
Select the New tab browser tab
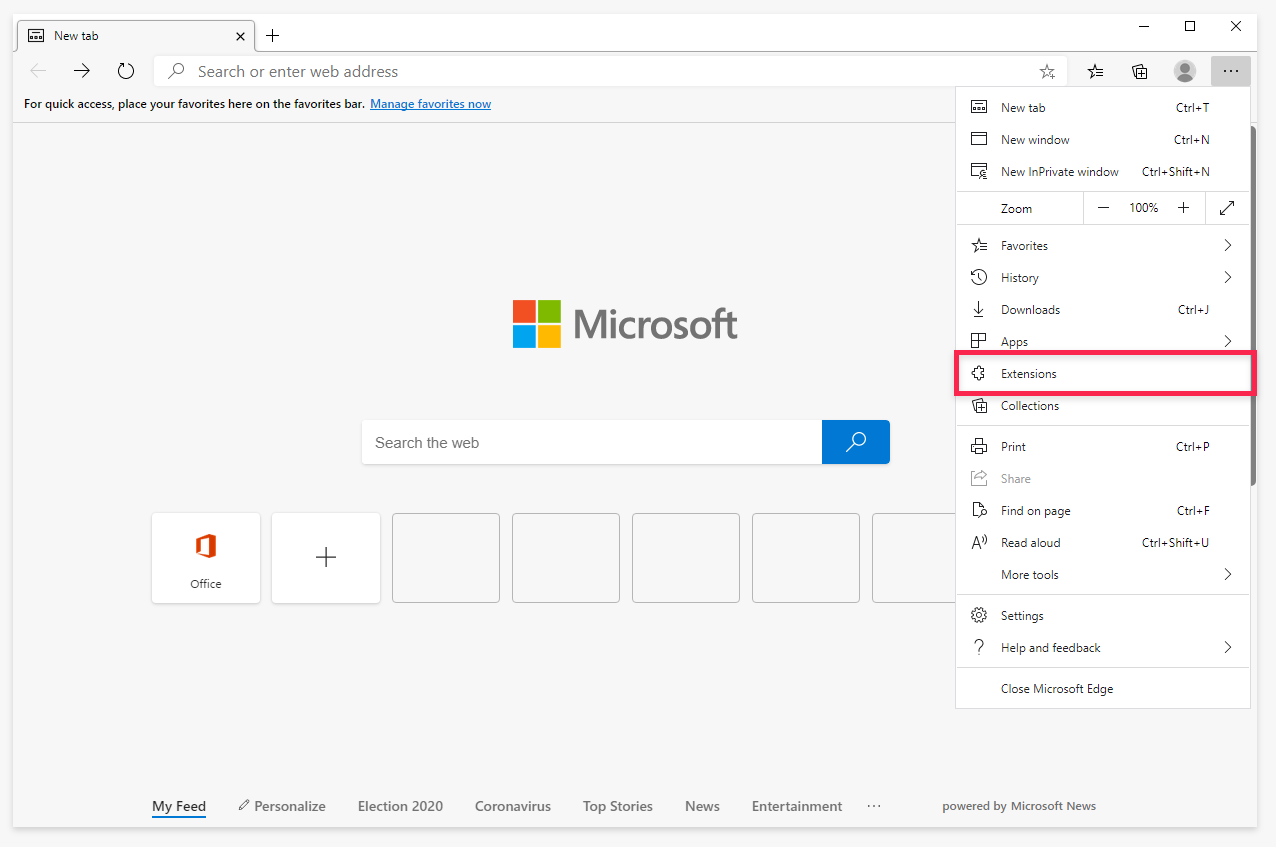tap(136, 36)
